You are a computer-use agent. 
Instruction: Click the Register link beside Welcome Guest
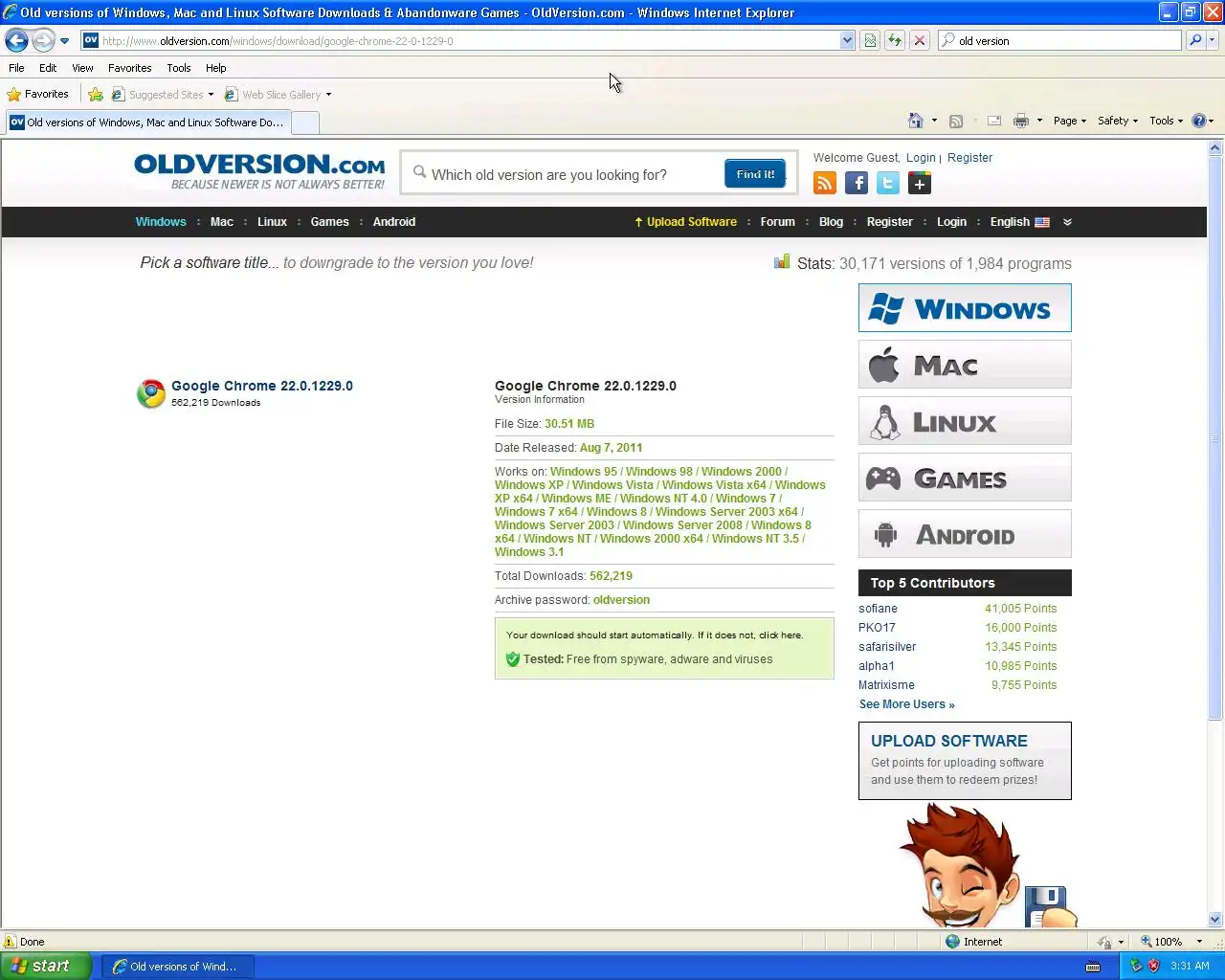pyautogui.click(x=969, y=158)
